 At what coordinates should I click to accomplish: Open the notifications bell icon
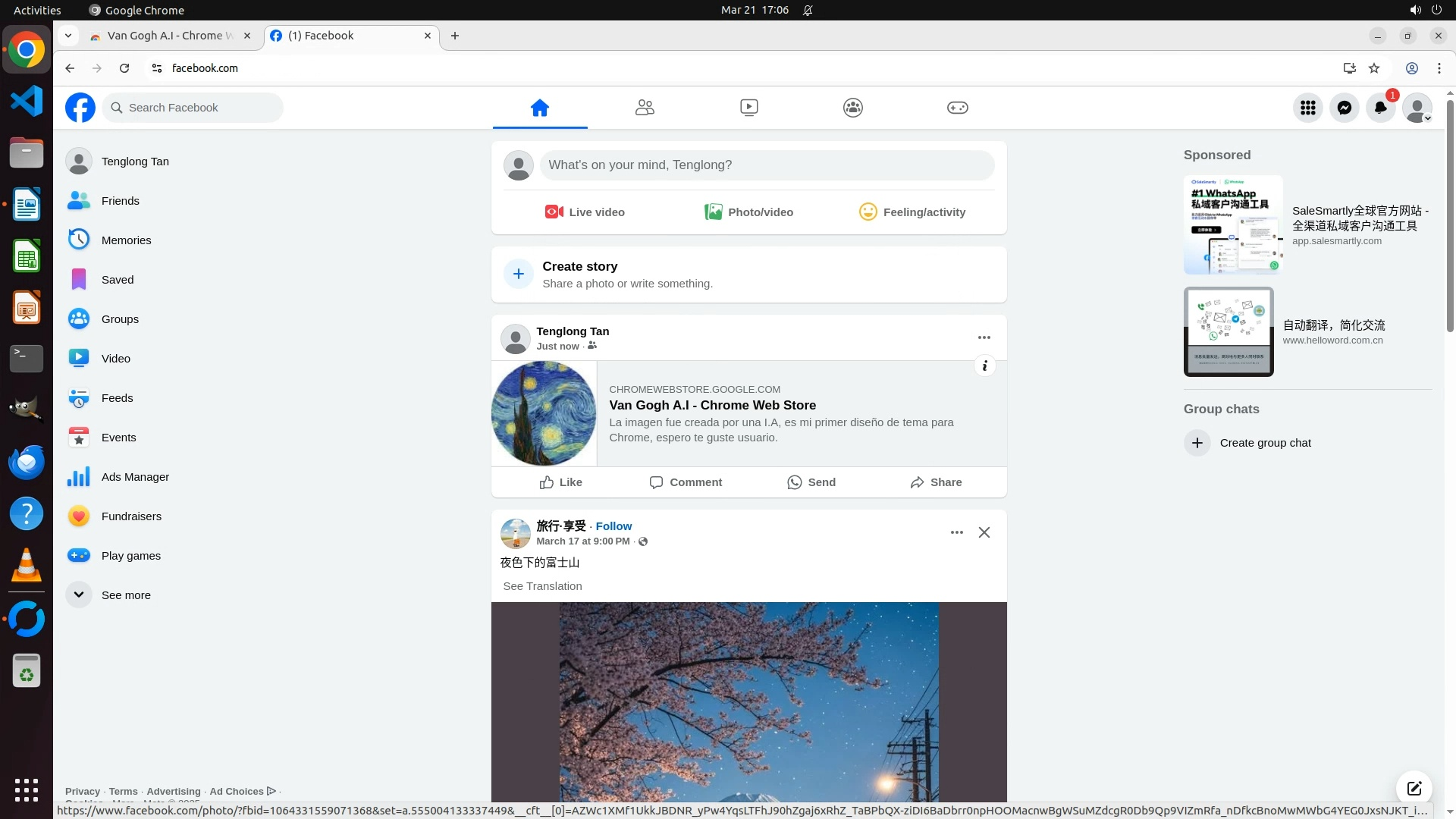[x=1380, y=108]
